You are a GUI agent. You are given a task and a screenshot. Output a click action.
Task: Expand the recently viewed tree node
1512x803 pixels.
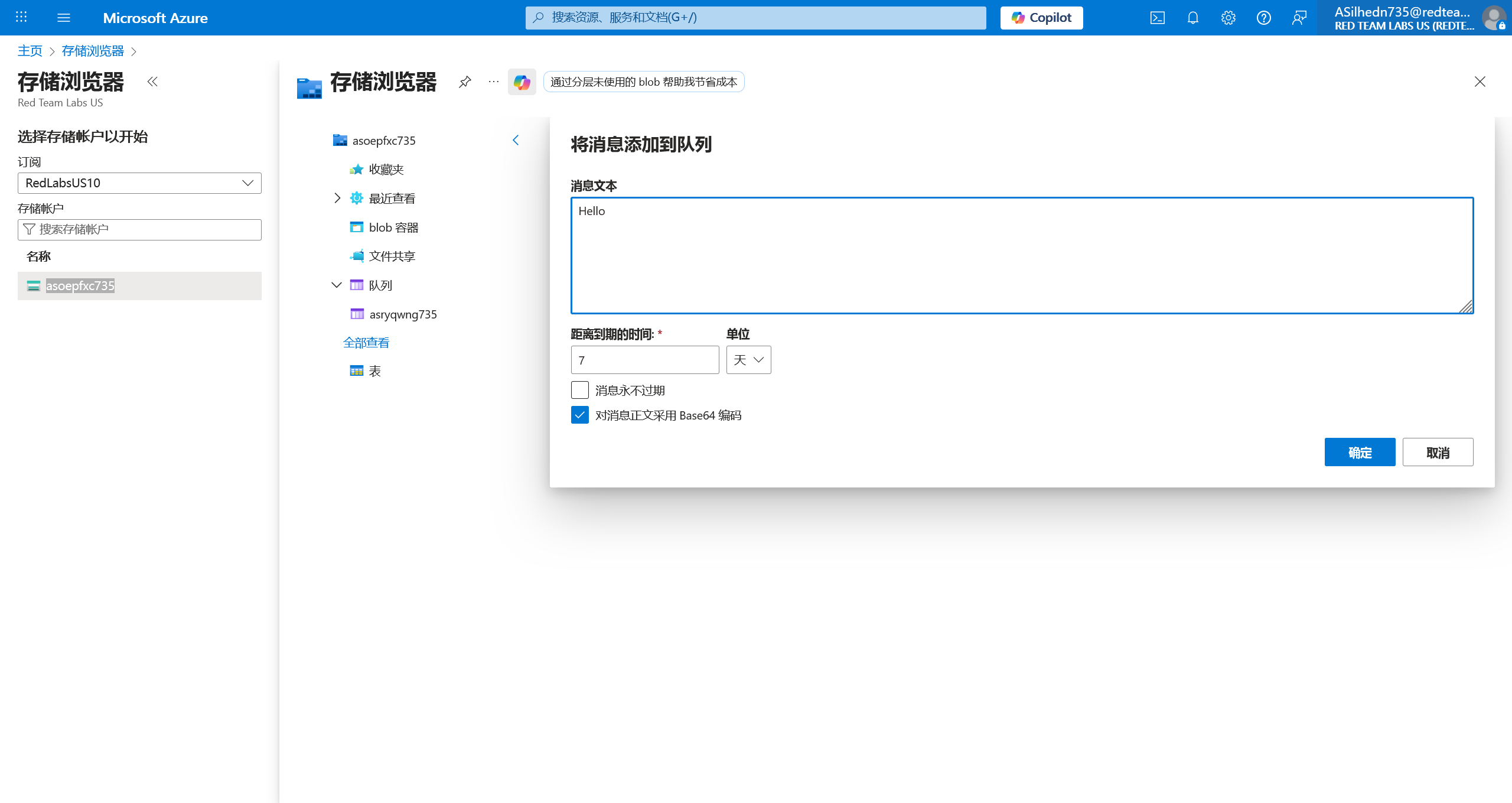(337, 198)
